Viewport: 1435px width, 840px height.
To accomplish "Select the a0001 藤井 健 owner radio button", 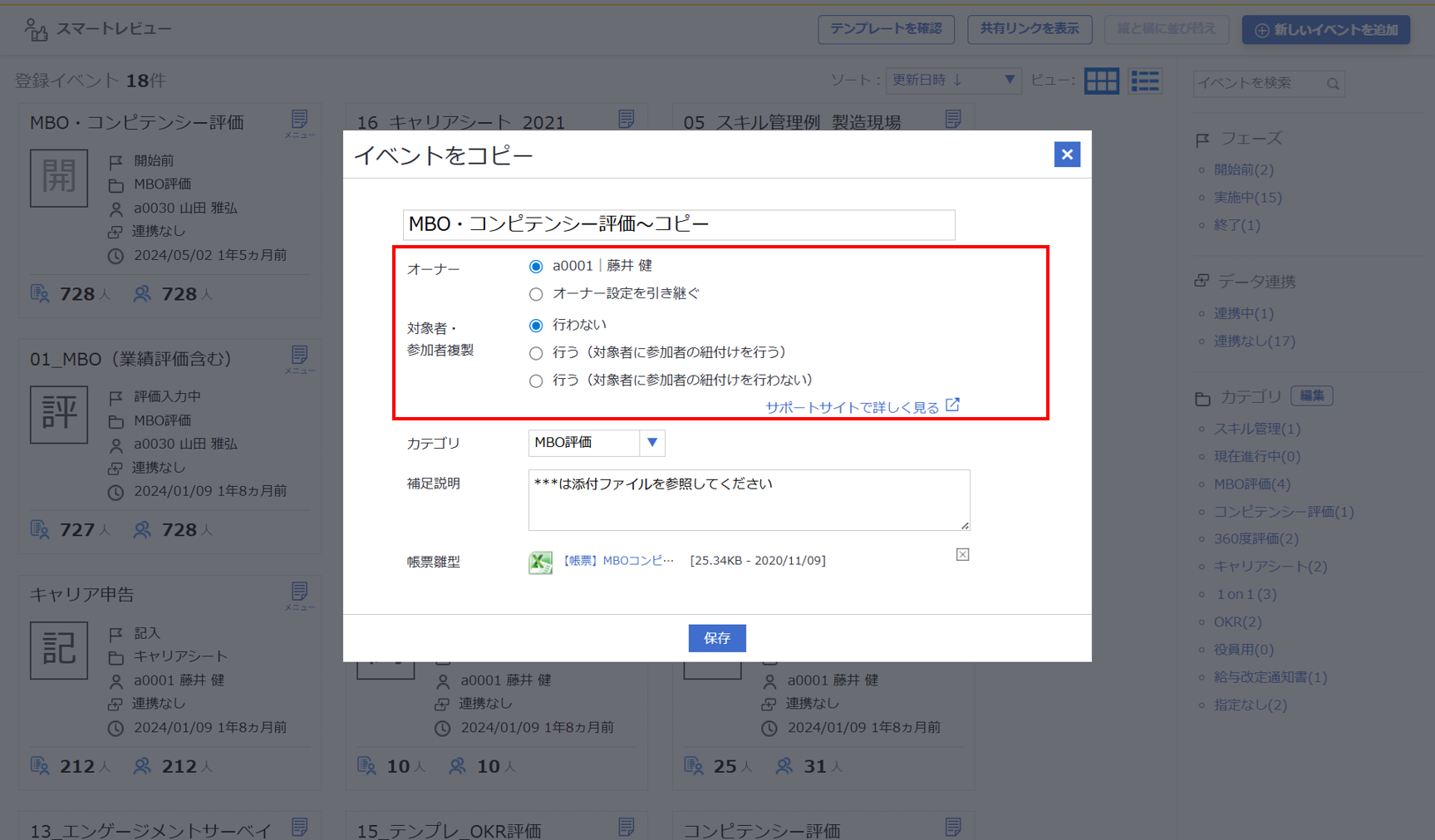I will (536, 265).
